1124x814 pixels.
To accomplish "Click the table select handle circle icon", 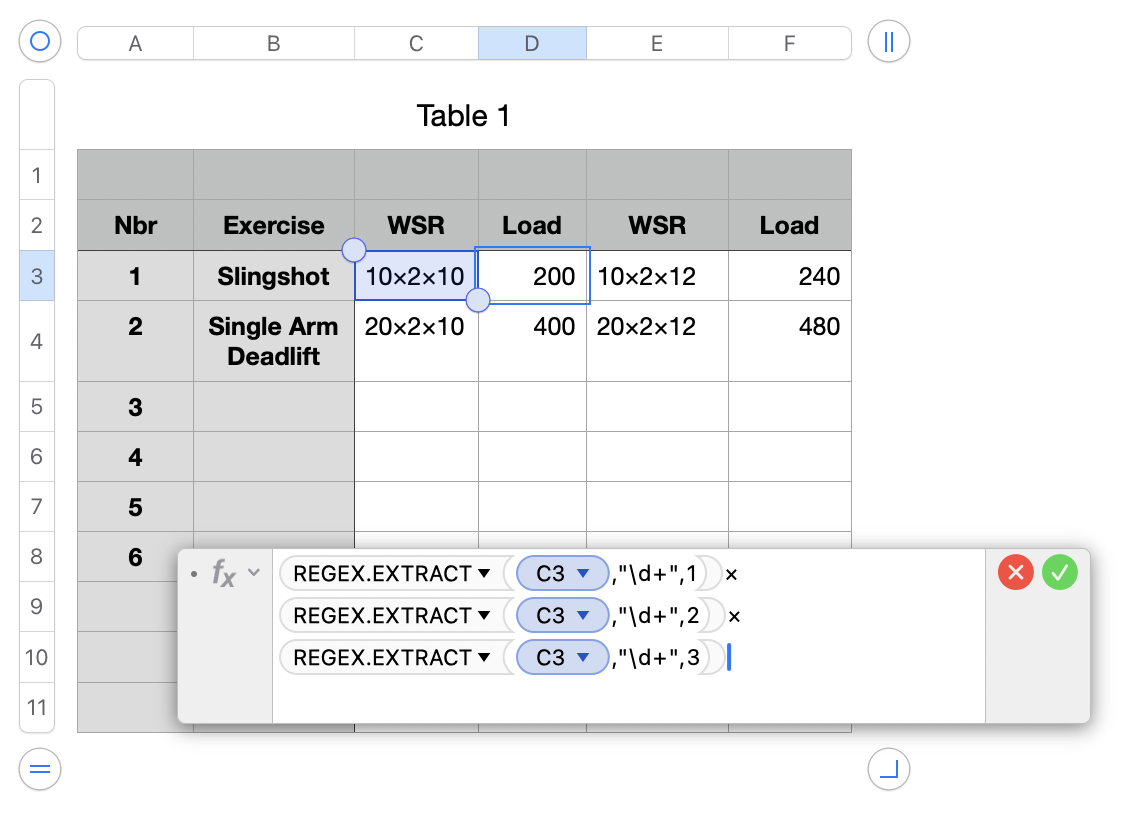I will pyautogui.click(x=40, y=42).
